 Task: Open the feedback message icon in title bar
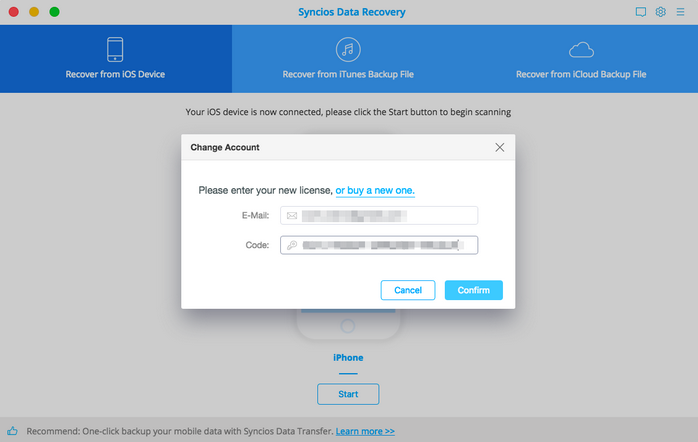click(x=641, y=12)
